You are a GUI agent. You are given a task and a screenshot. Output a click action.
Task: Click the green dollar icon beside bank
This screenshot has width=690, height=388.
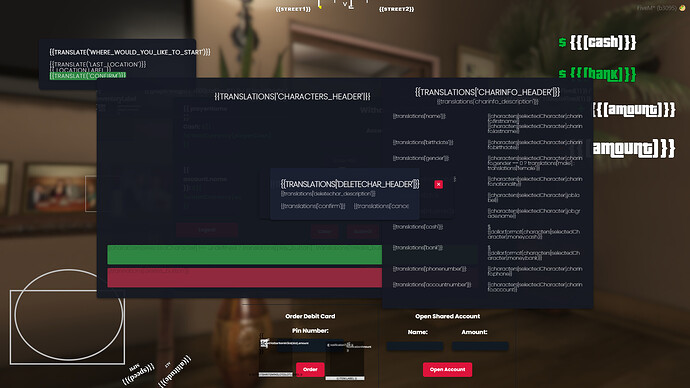[x=562, y=73]
